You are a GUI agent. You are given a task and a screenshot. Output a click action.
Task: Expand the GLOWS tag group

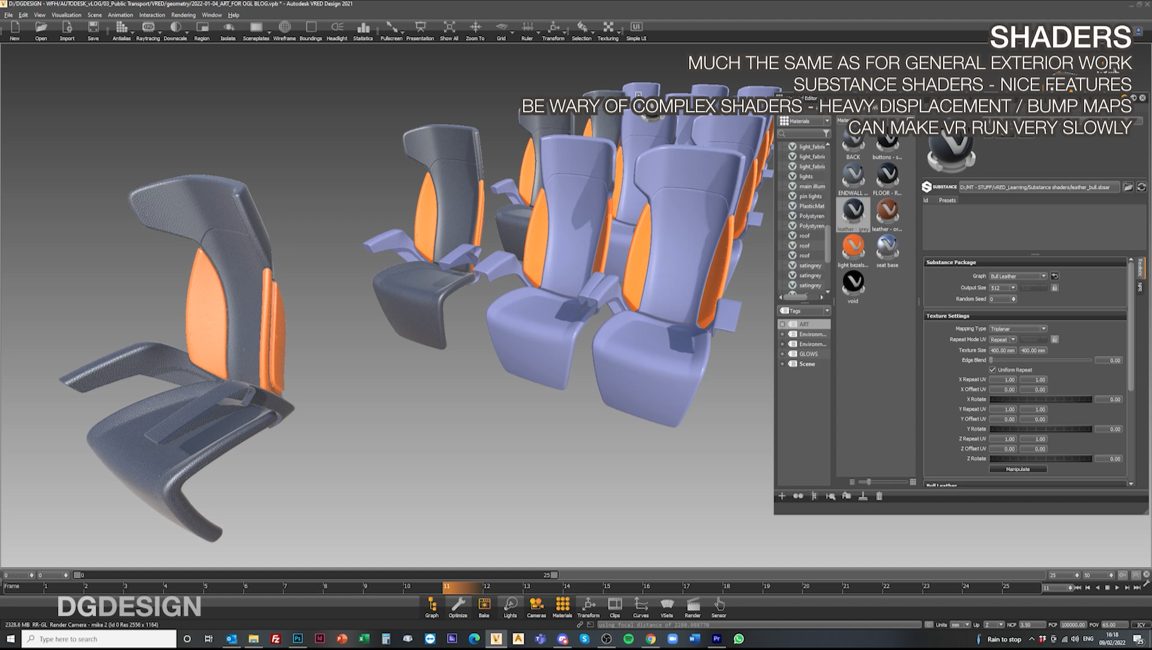click(784, 353)
